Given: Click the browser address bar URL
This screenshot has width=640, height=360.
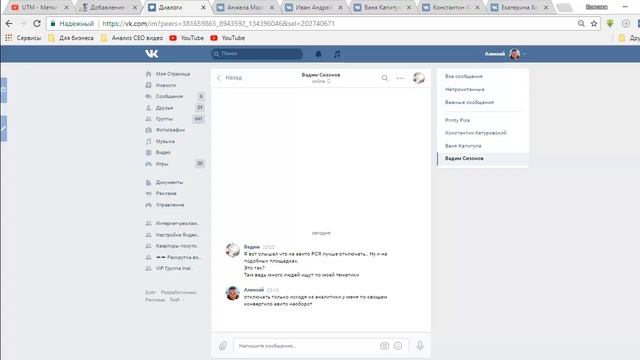Looking at the screenshot, I should point(218,24).
